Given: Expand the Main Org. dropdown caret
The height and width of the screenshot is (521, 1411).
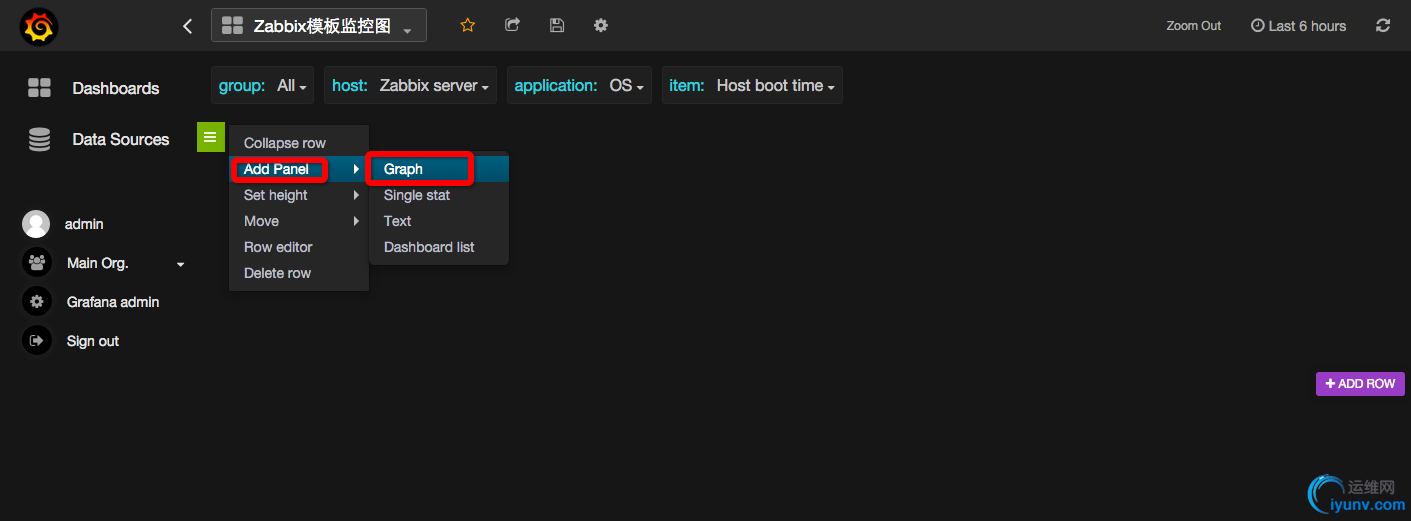Looking at the screenshot, I should [x=181, y=265].
